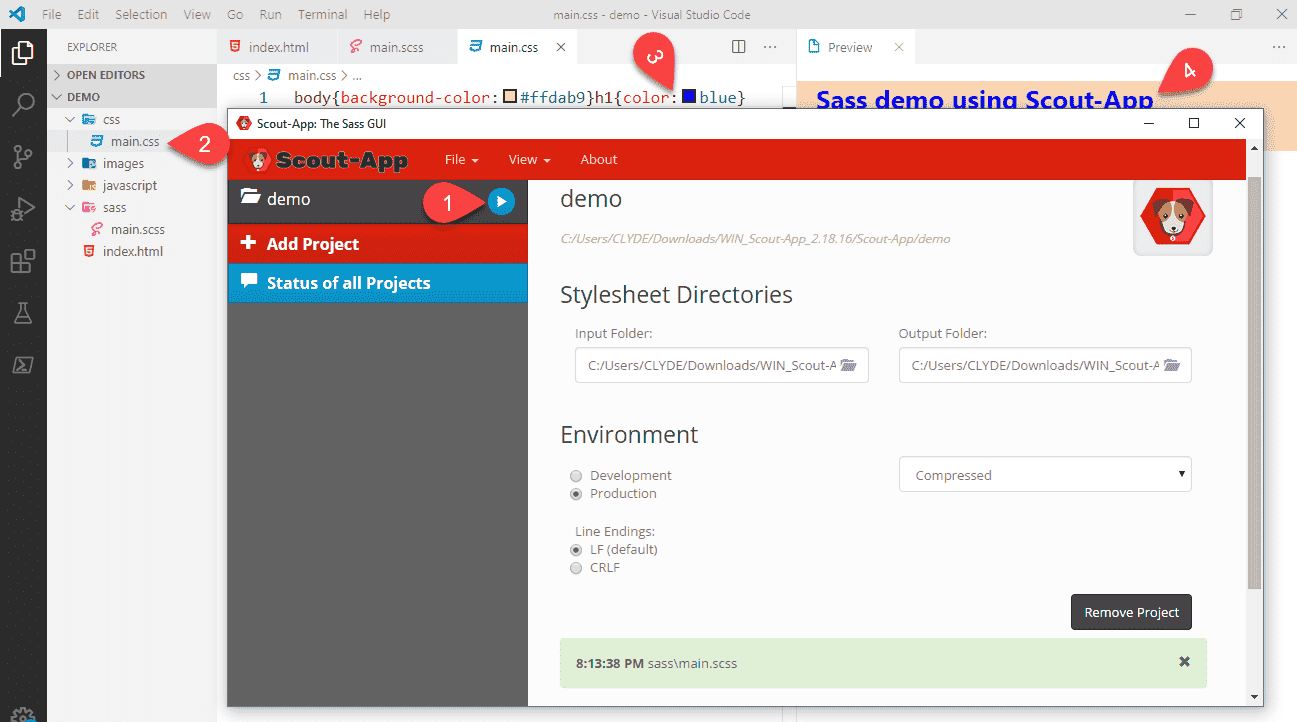Click the VS Code logo in title bar
1297x722 pixels.
16,14
